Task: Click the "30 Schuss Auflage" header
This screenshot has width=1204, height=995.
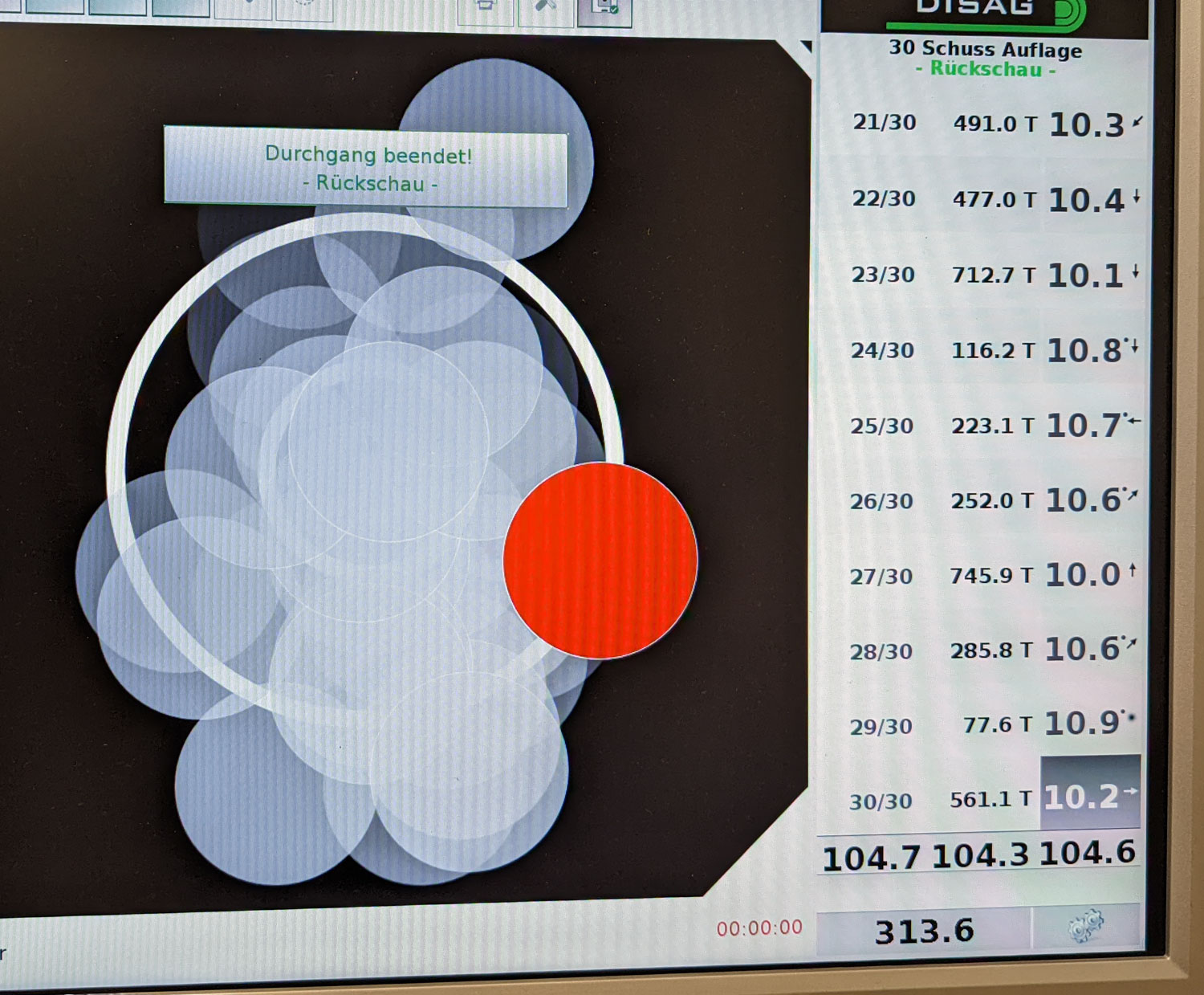Action: pyautogui.click(x=986, y=50)
